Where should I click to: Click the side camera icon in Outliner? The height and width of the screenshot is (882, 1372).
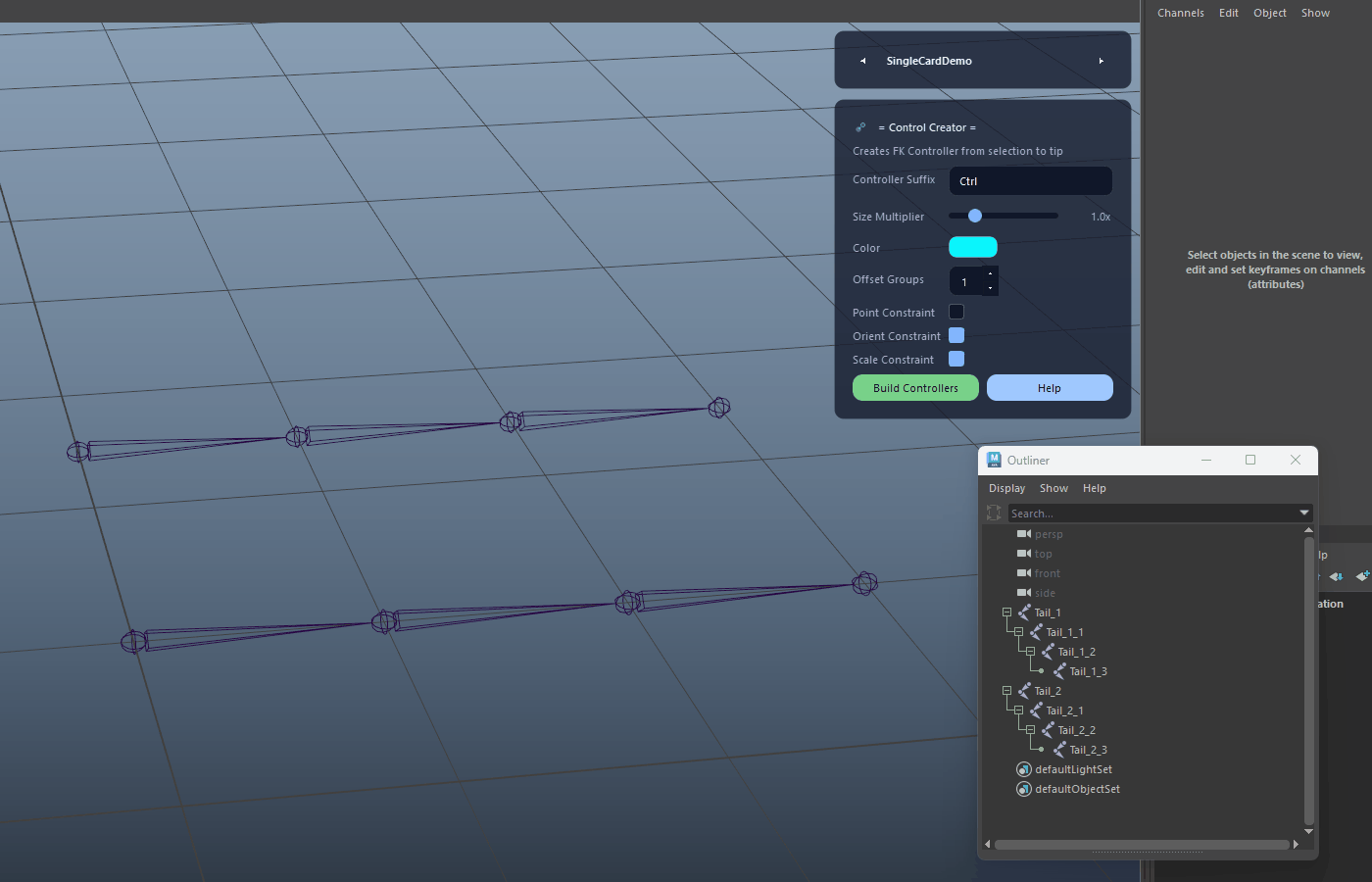(1024, 593)
